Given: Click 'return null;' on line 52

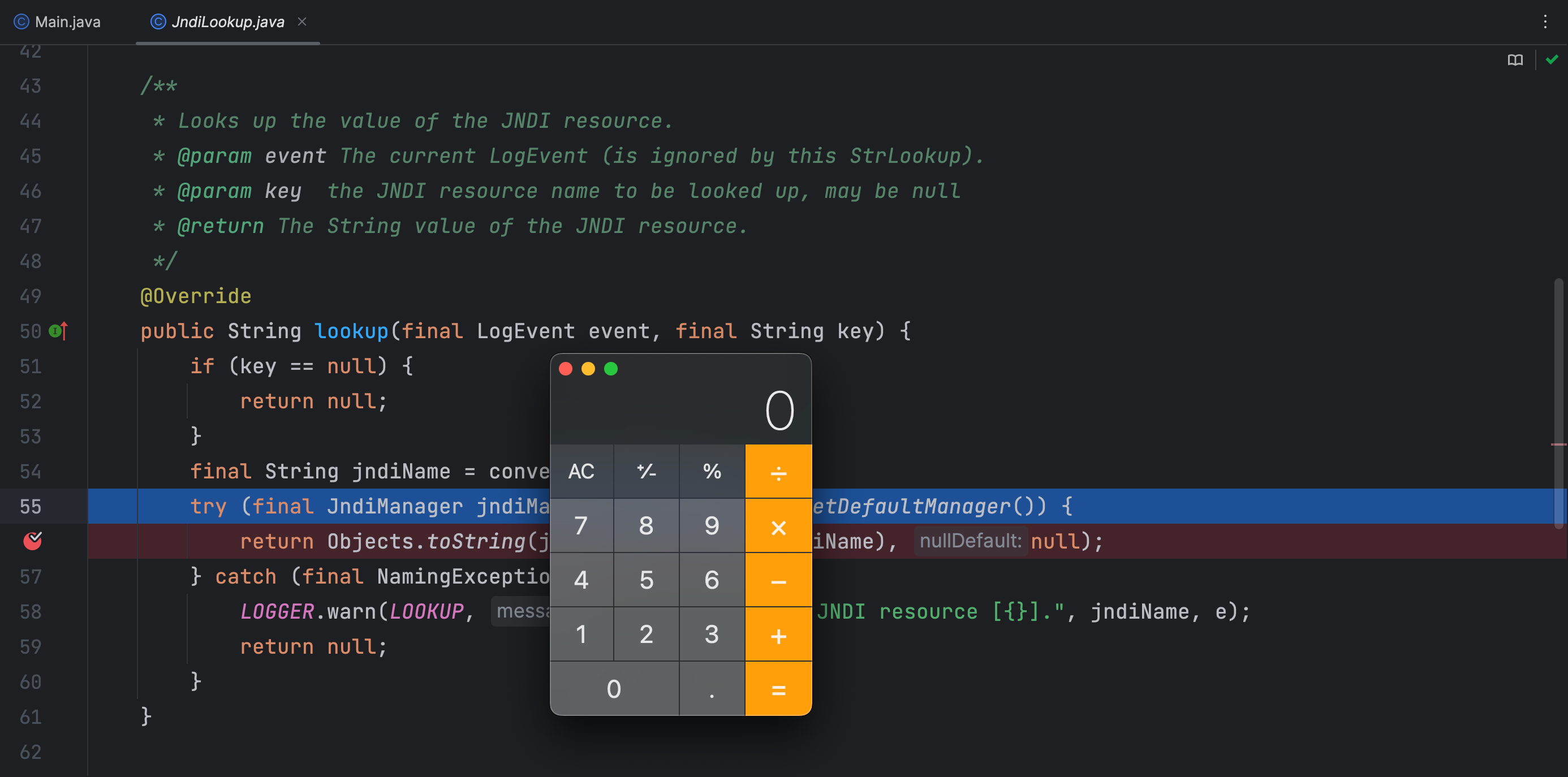Looking at the screenshot, I should [x=313, y=401].
